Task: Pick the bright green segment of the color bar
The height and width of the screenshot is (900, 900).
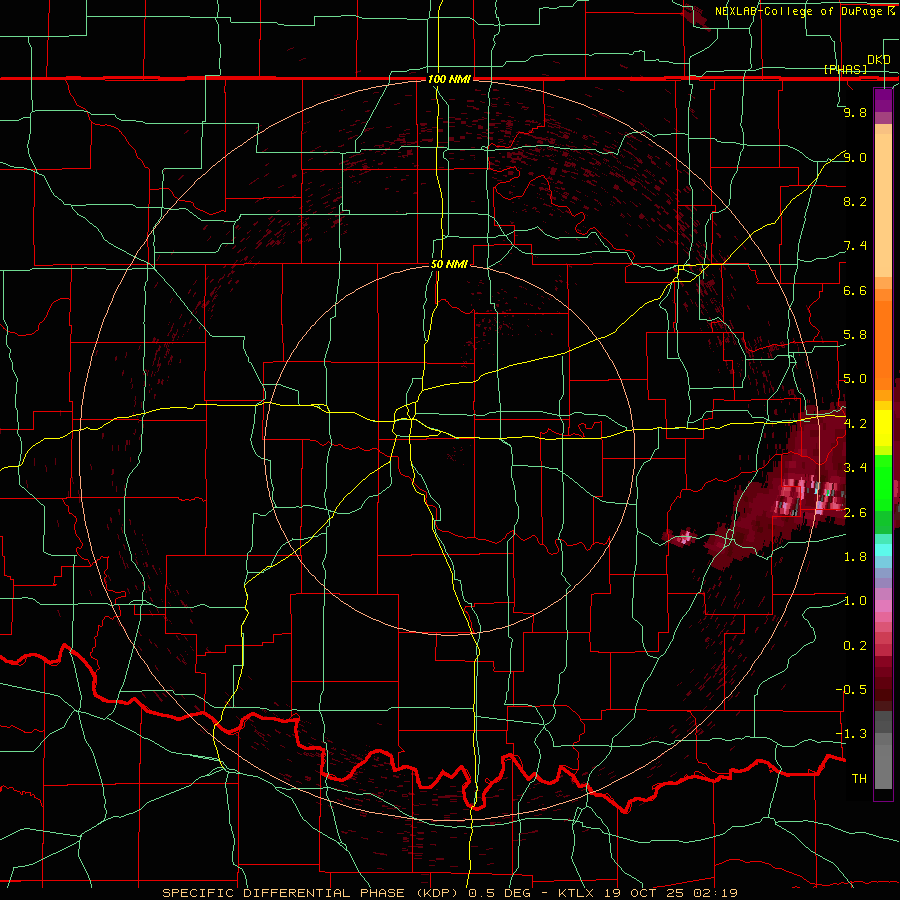Action: coord(883,483)
